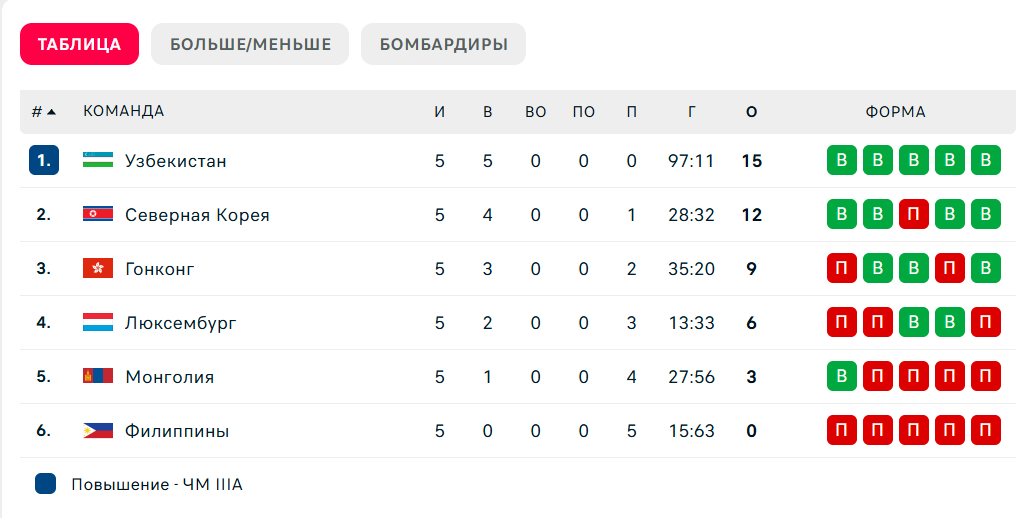Select the ТАБЛИЦА tab
1027x518 pixels.
(79, 44)
